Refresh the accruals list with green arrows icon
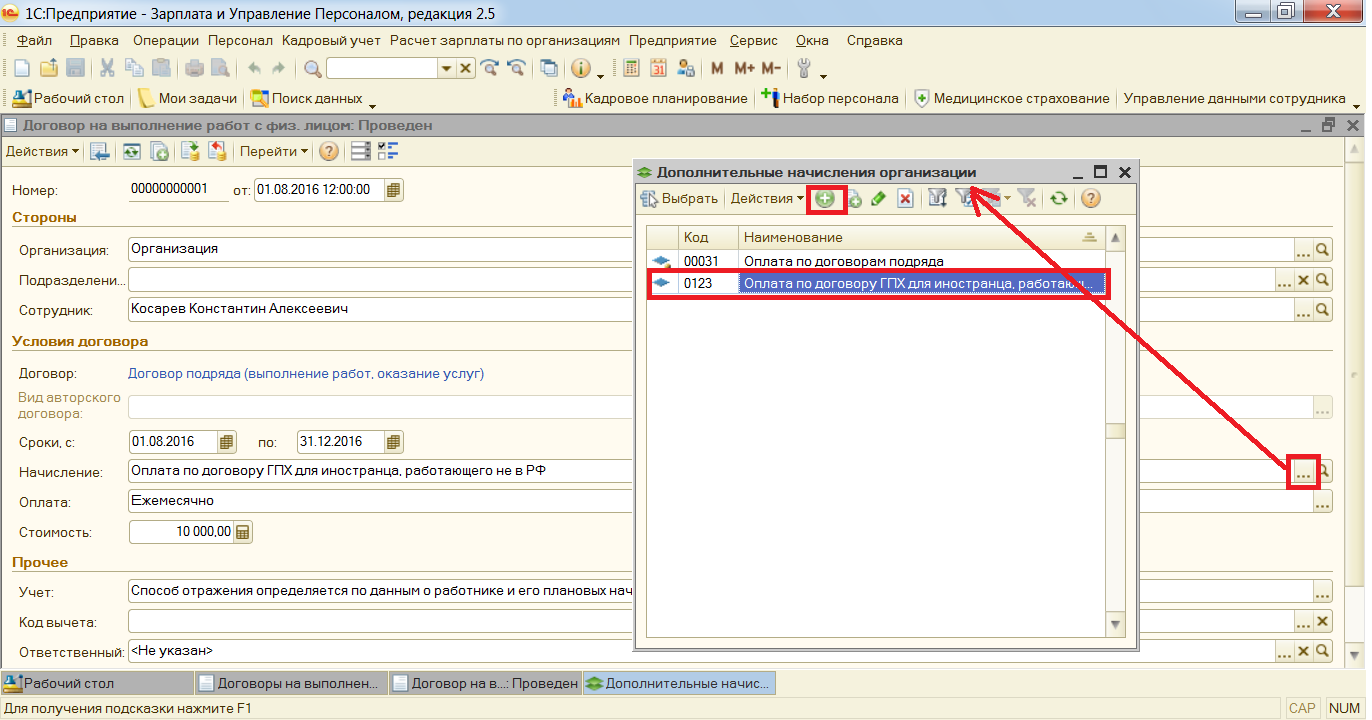 click(x=1058, y=199)
